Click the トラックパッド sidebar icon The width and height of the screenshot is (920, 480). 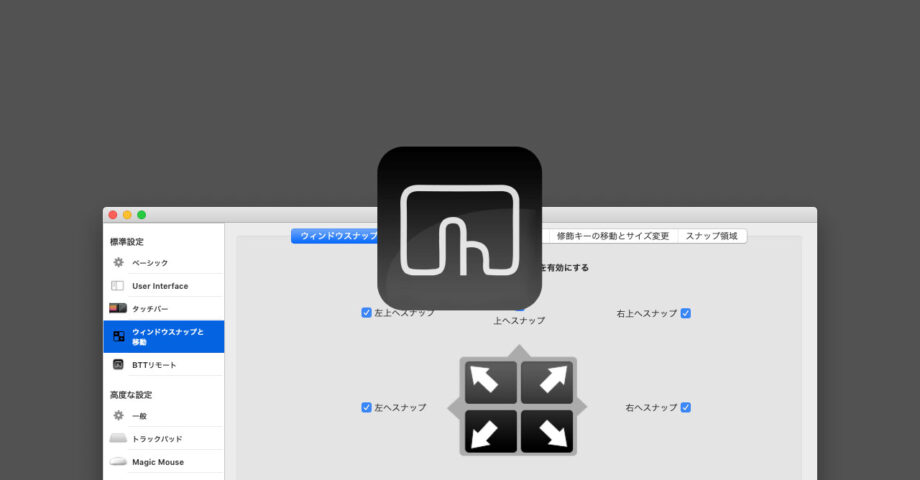point(118,438)
